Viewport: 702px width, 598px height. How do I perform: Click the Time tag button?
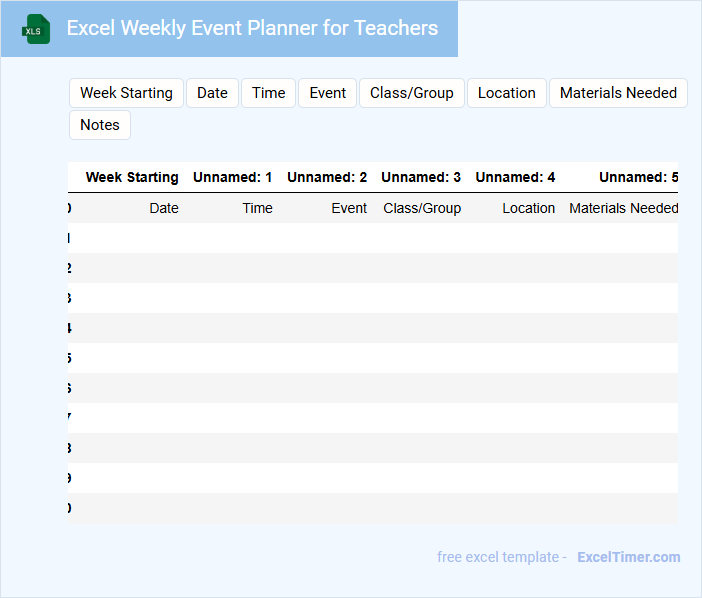pyautogui.click(x=268, y=93)
